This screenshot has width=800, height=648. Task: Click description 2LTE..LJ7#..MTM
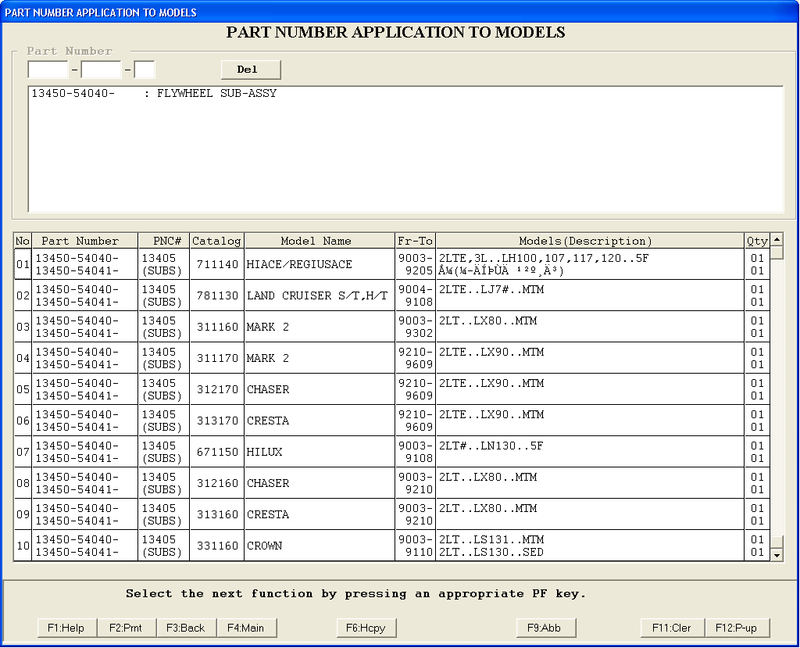(491, 289)
